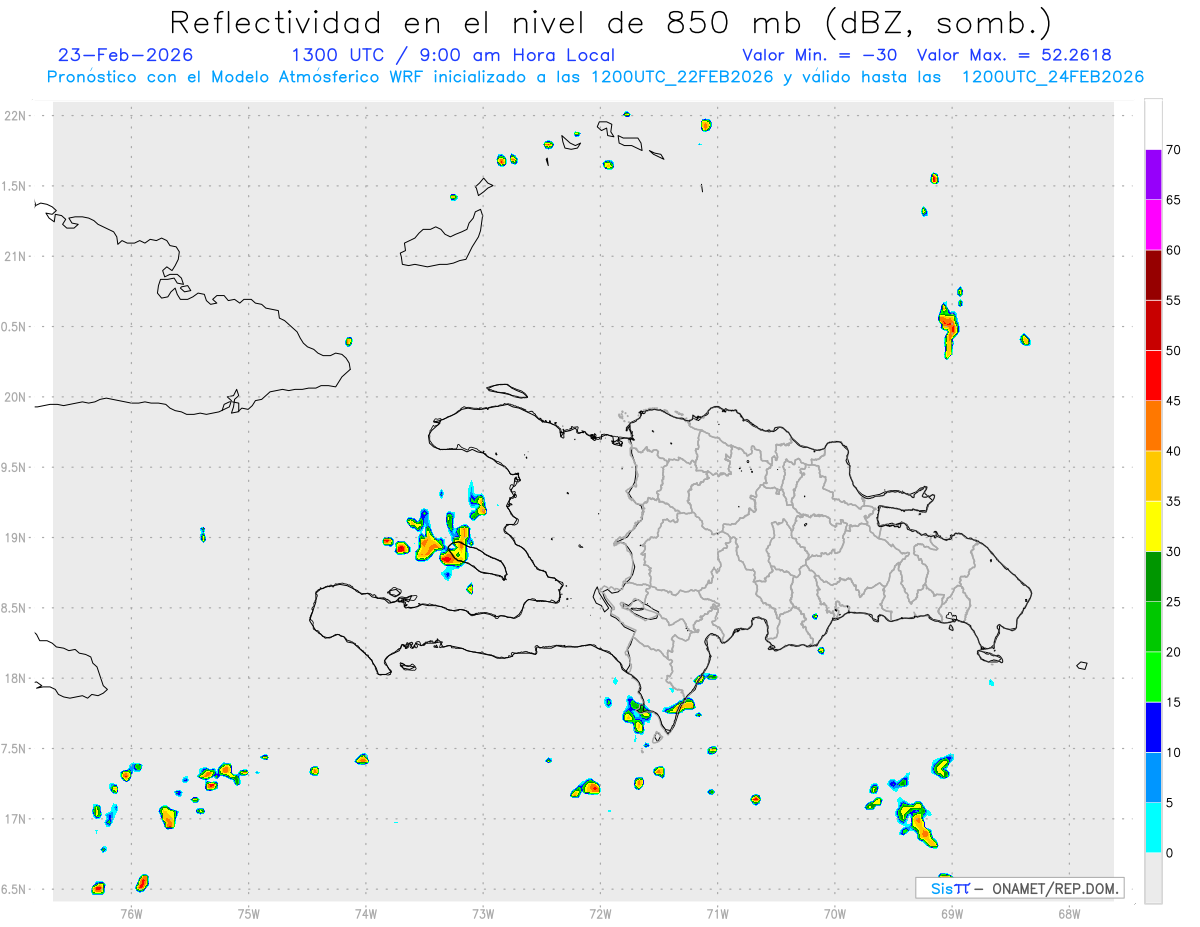Click the '70W' longitude axis label
Viewport: 1200px width, 927px height.
point(835,913)
